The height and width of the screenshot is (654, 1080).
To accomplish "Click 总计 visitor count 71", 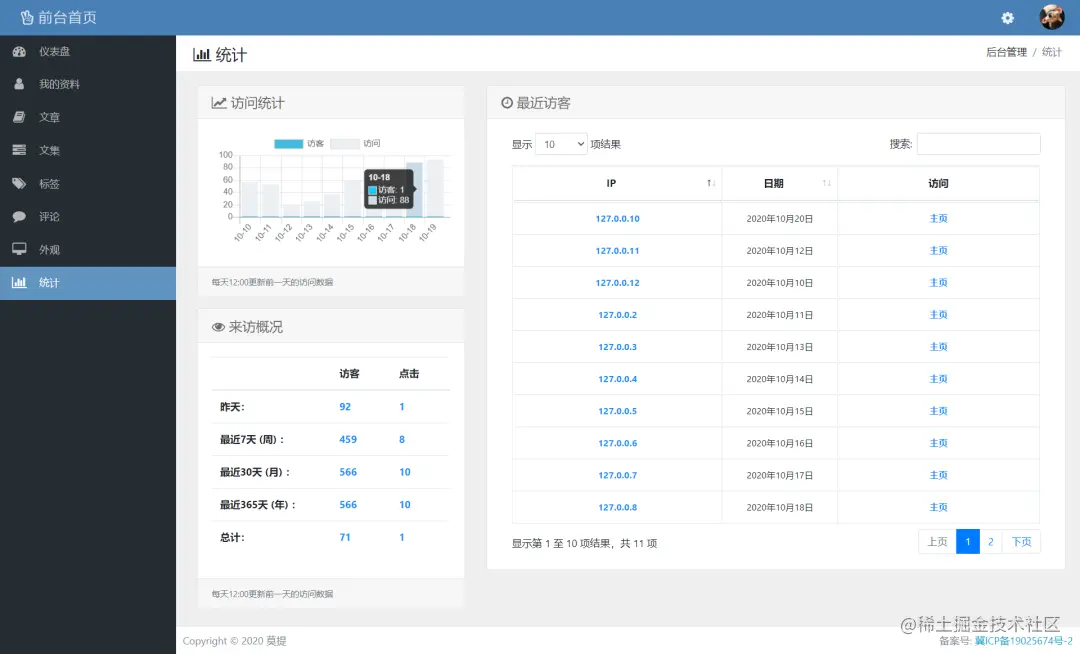I will click(x=345, y=538).
